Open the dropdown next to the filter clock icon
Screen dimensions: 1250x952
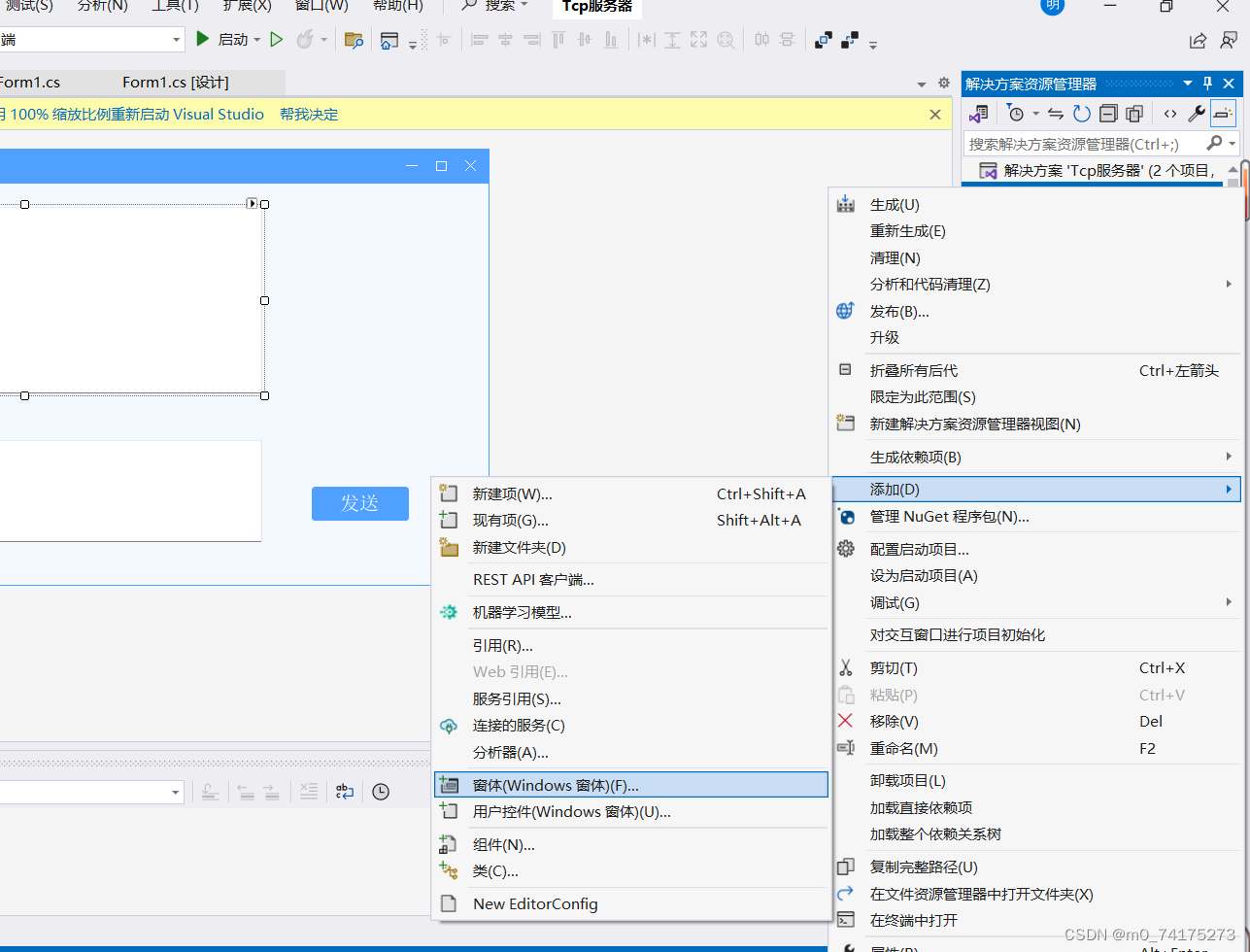(1035, 114)
